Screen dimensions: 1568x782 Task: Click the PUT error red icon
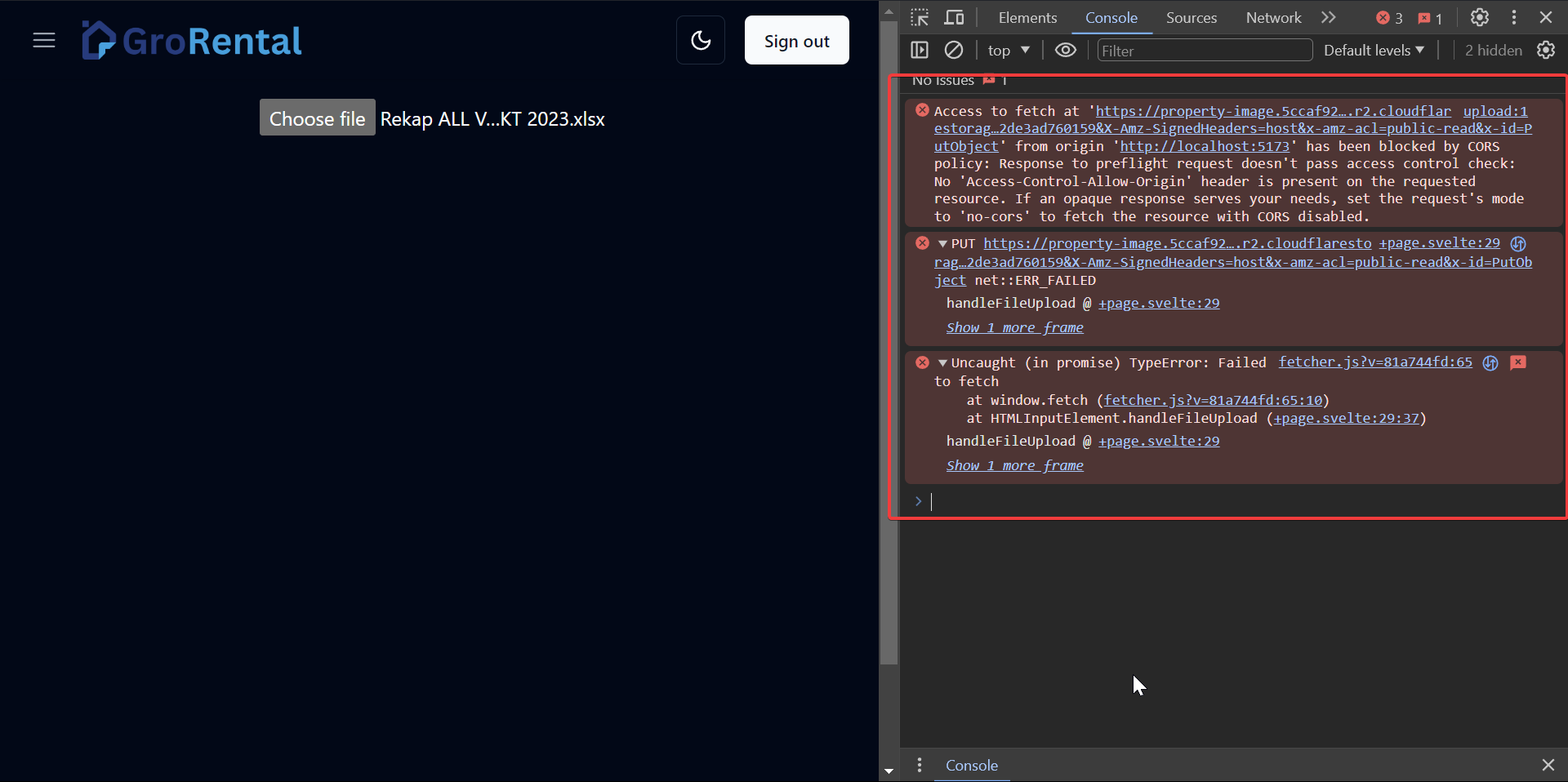[922, 243]
